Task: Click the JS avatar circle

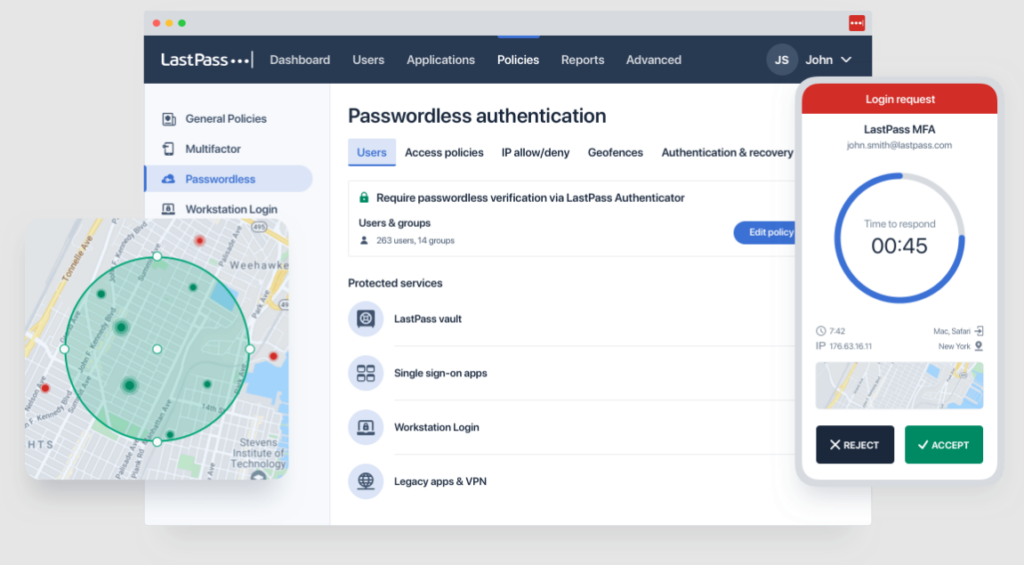Action: [782, 60]
